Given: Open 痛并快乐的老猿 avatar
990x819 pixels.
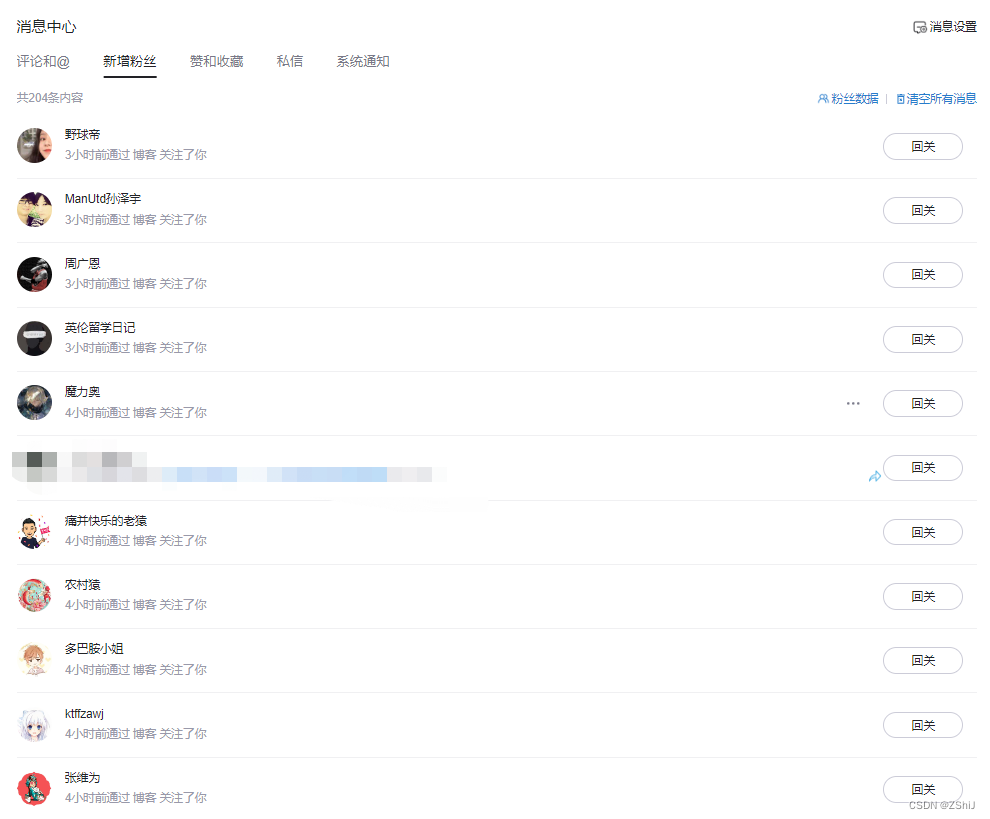Looking at the screenshot, I should click(x=34, y=532).
